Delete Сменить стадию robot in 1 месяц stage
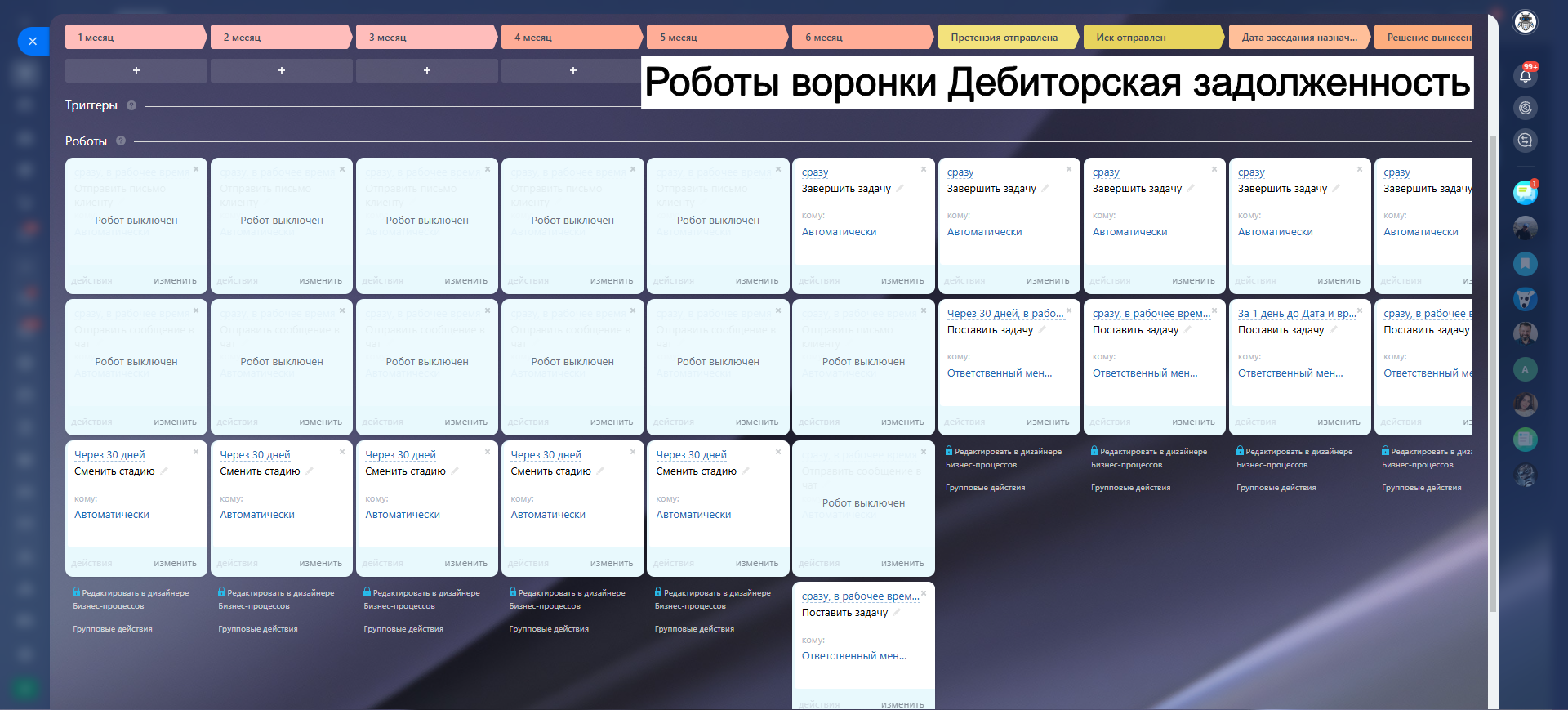The width and height of the screenshot is (1568, 710). 196,452
